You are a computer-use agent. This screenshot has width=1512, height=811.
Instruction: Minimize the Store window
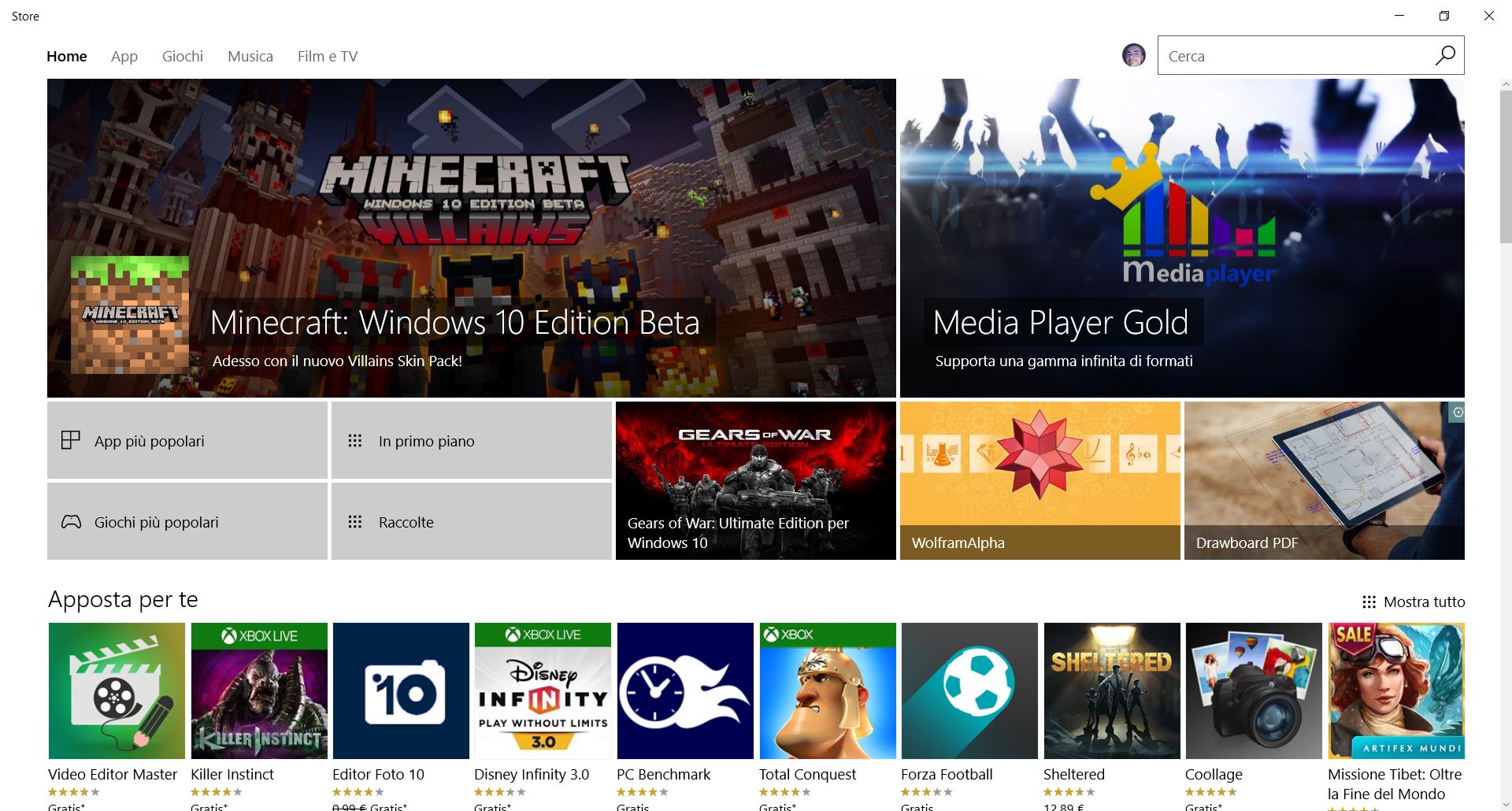click(x=1399, y=16)
